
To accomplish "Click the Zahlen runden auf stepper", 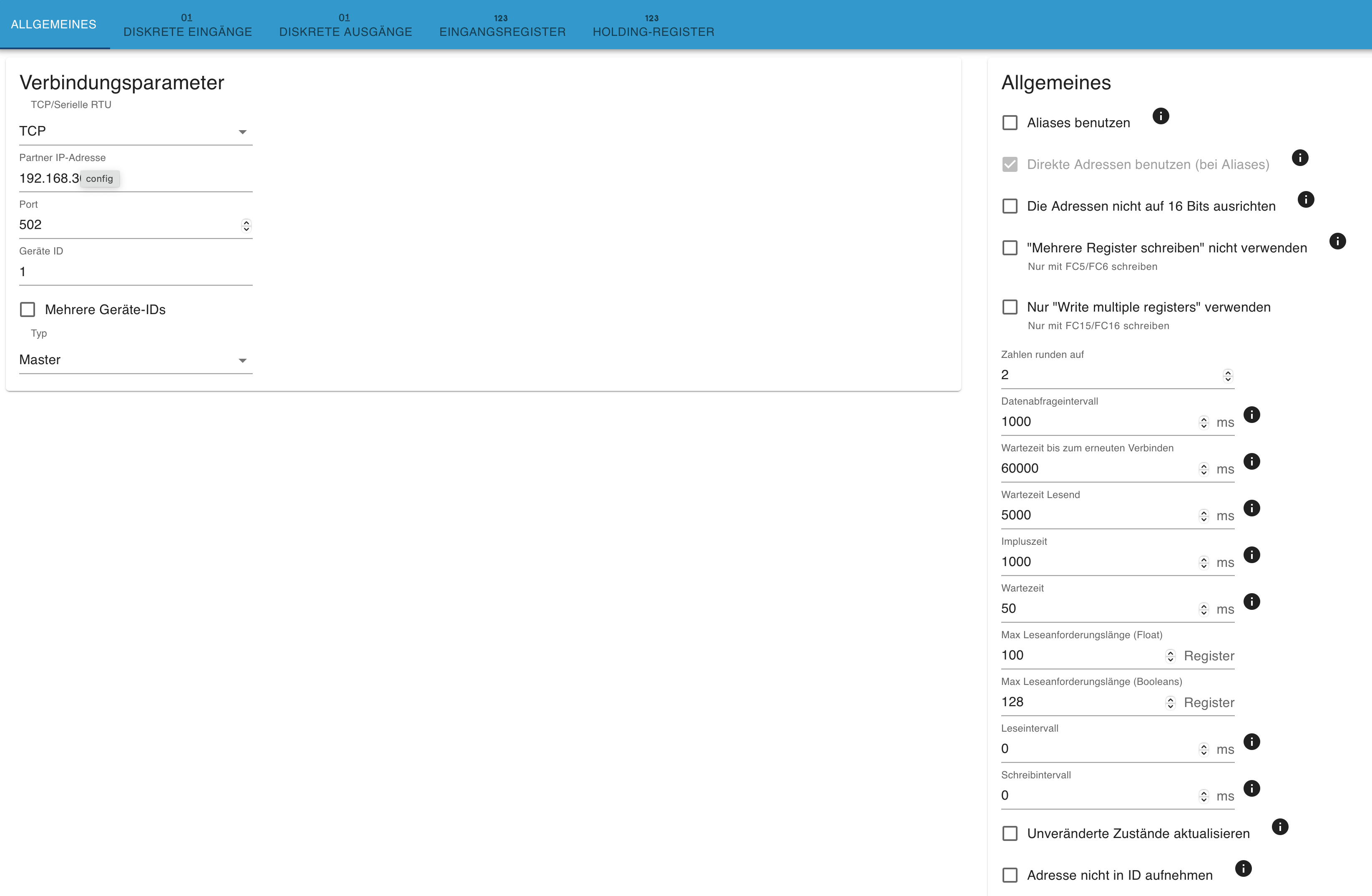I will (x=1228, y=376).
